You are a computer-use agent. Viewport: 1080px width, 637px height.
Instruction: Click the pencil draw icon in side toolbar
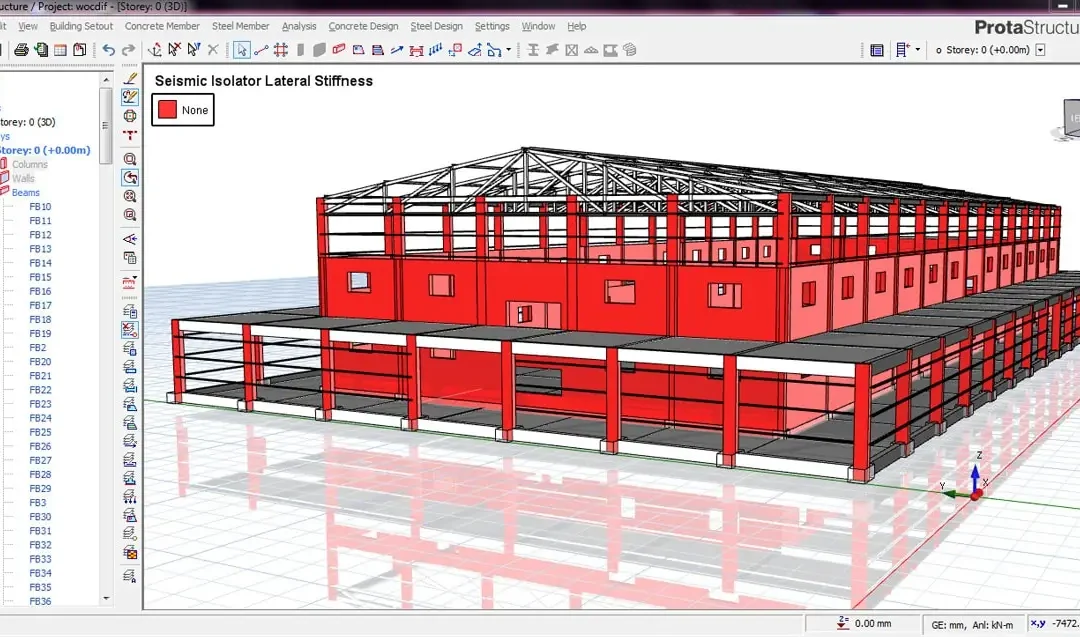[129, 79]
